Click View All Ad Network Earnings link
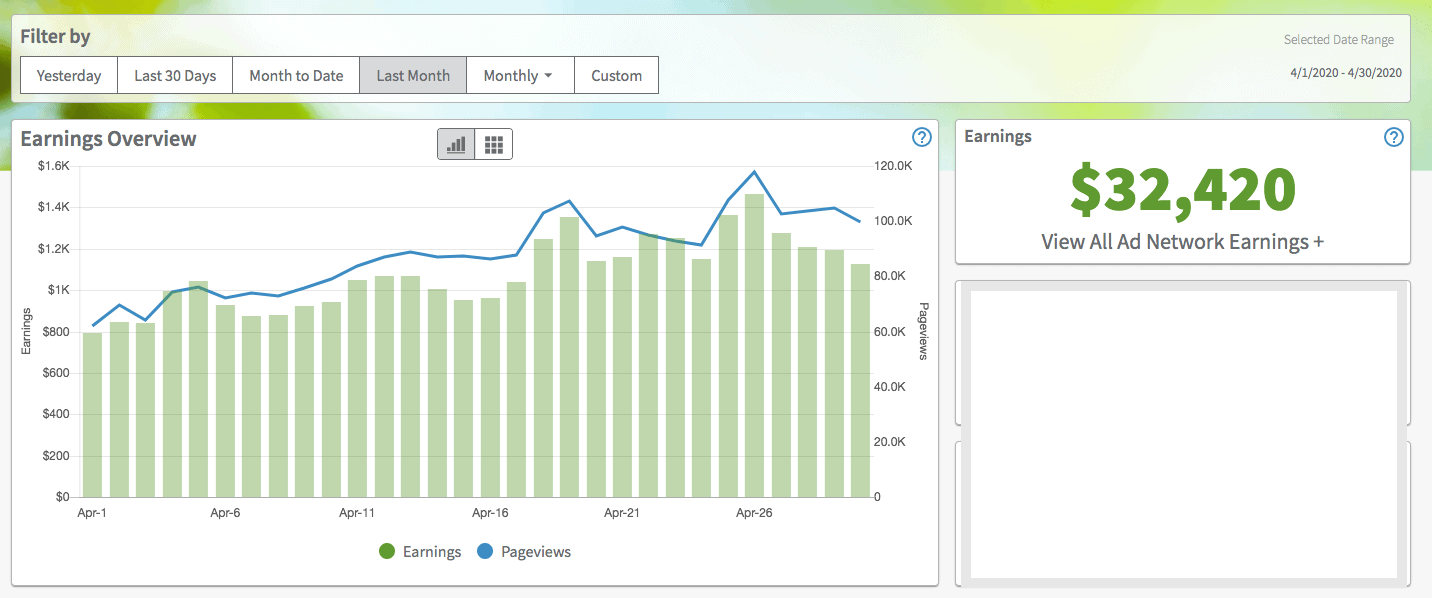Image resolution: width=1432 pixels, height=598 pixels. pyautogui.click(x=1182, y=242)
